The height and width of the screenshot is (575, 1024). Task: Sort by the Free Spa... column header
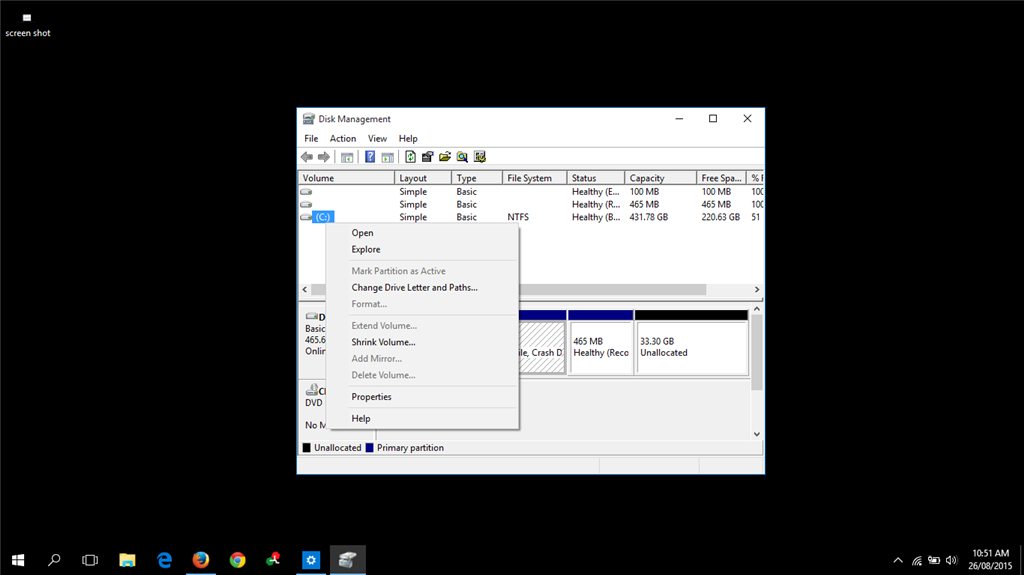(722, 178)
